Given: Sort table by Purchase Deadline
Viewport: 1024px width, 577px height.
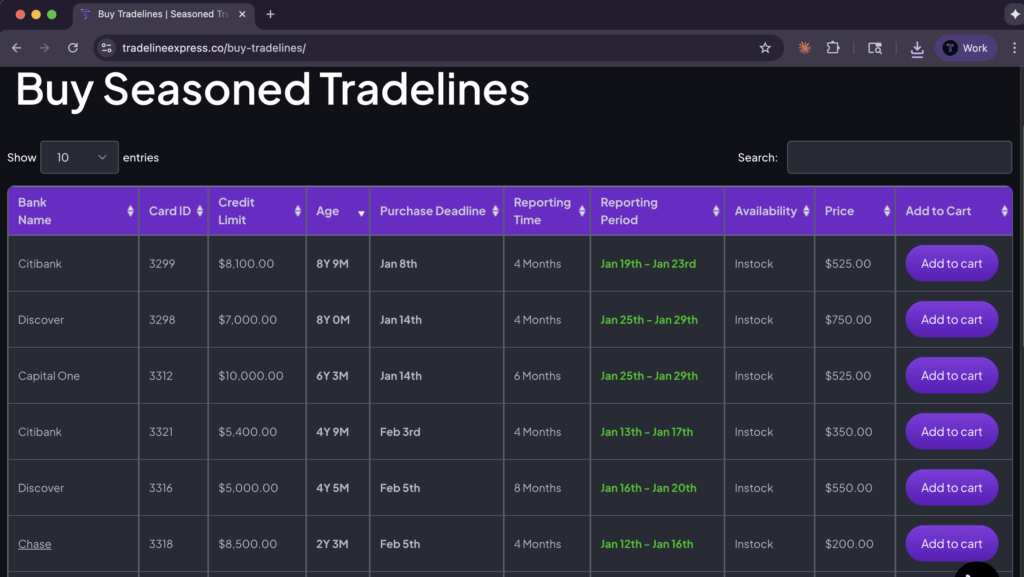Looking at the screenshot, I should pyautogui.click(x=437, y=211).
